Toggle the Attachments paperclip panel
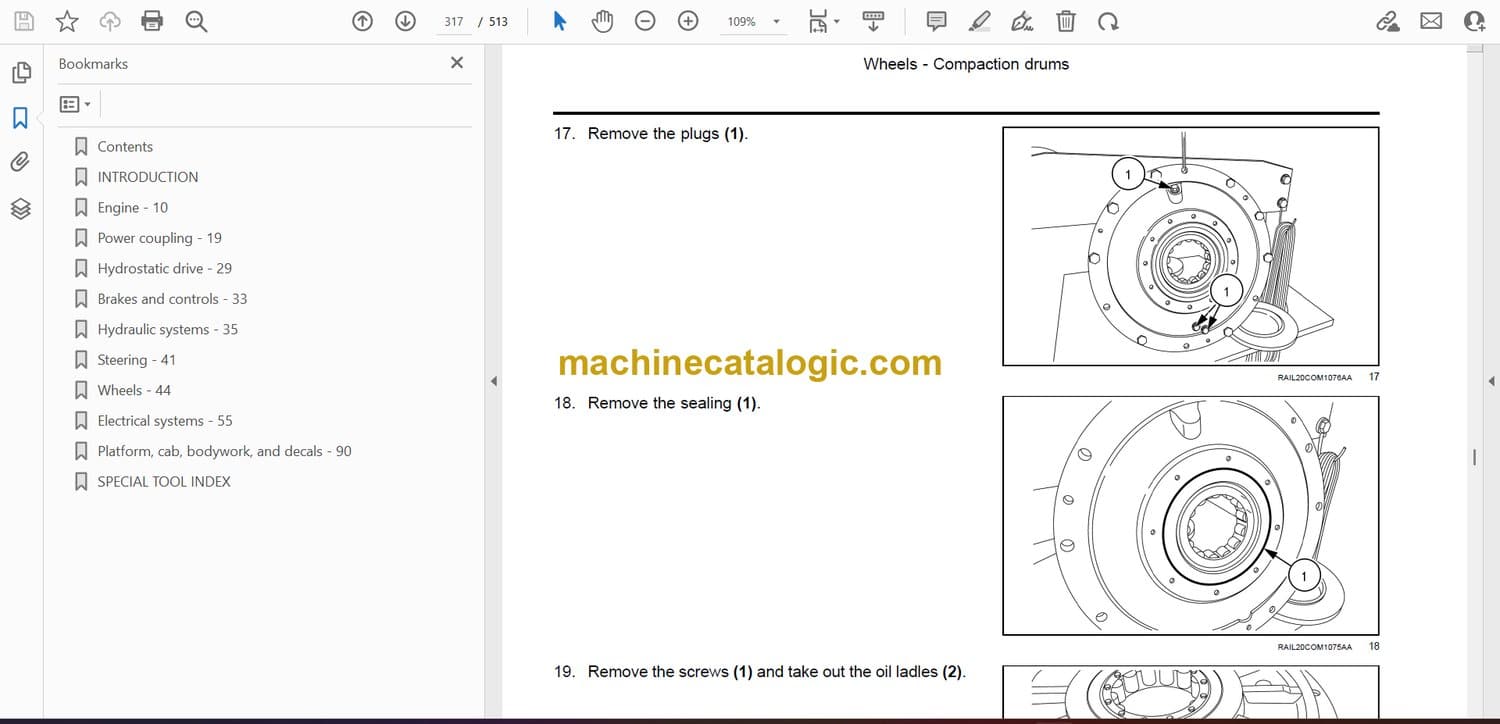The width and height of the screenshot is (1500, 724). (x=20, y=162)
